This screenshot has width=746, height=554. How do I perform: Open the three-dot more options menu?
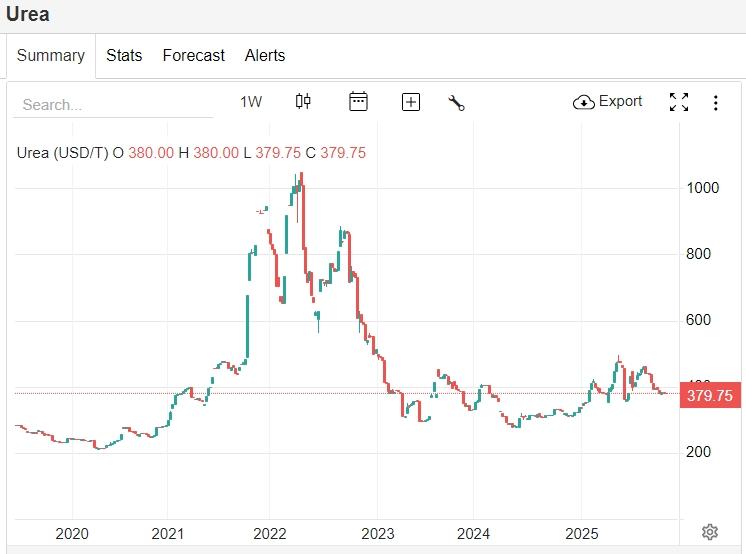(716, 102)
